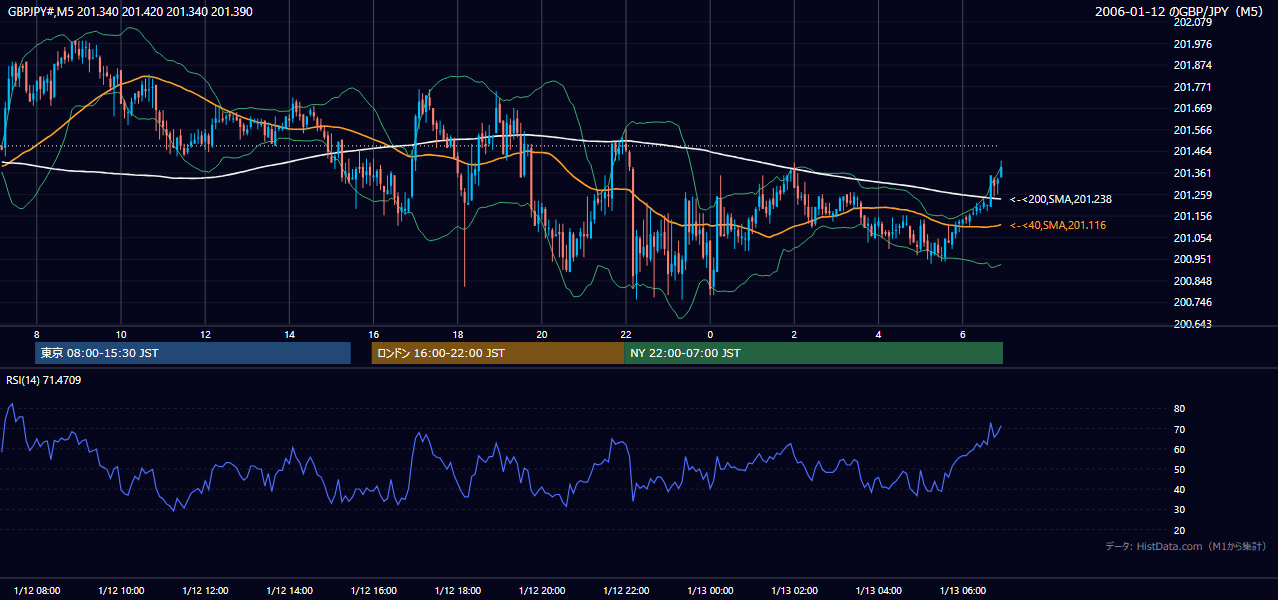The image size is (1278, 600).
Task: Click the 40,SMA,201.116 moving average label
Action: 1058,225
